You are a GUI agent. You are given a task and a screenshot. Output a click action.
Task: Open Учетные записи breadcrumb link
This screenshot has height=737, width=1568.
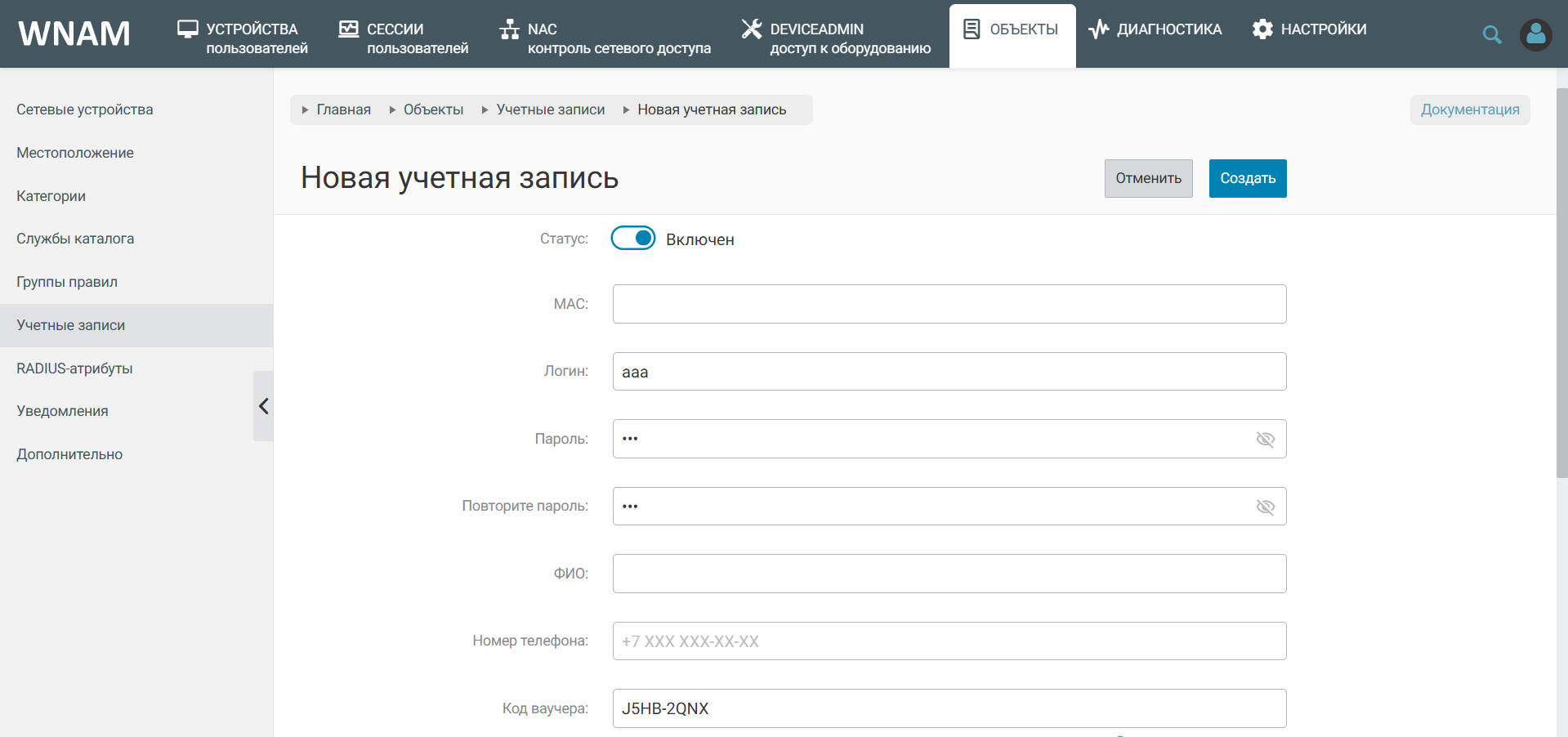pyautogui.click(x=551, y=109)
